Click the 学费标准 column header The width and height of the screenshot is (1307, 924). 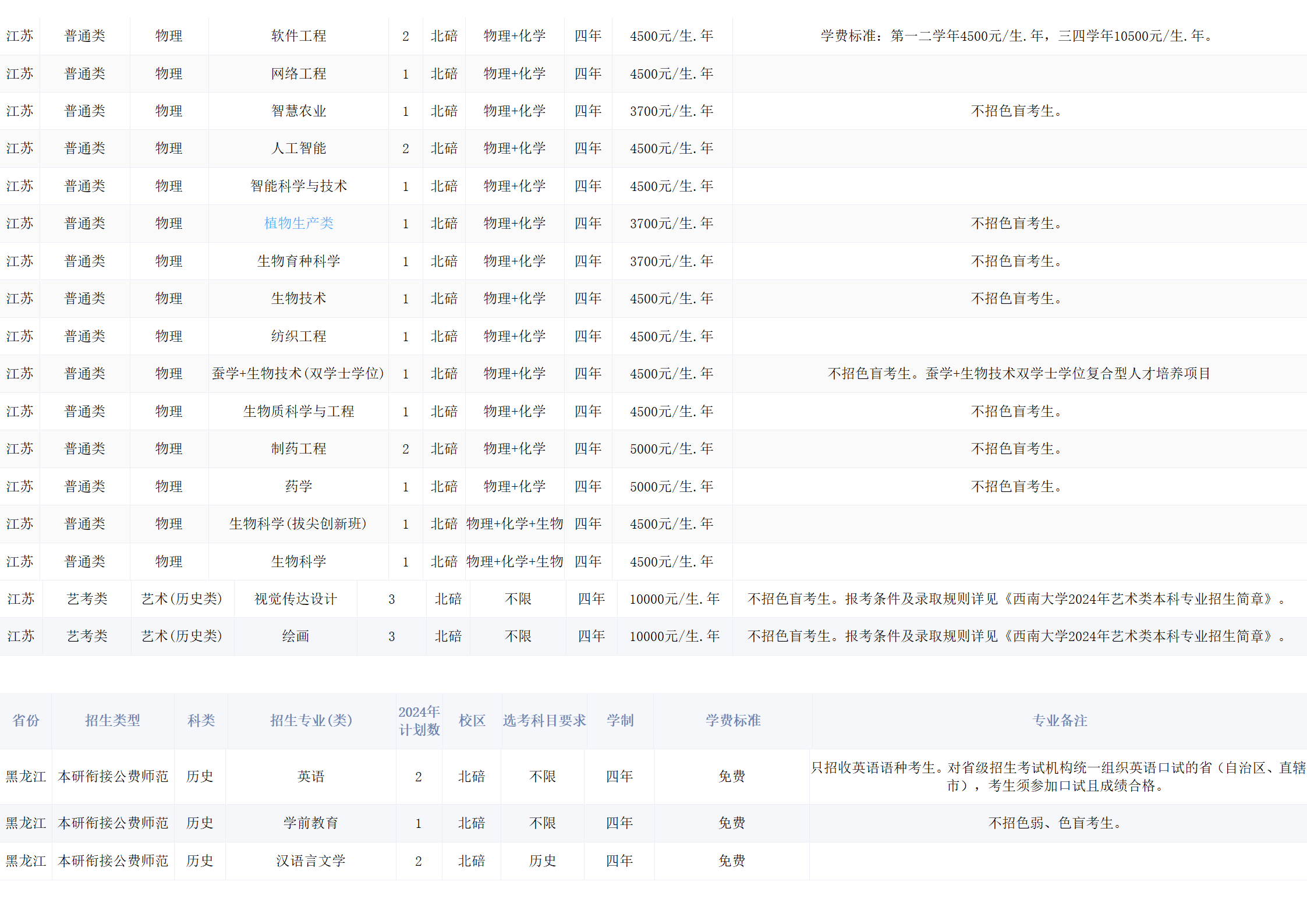[x=732, y=721]
